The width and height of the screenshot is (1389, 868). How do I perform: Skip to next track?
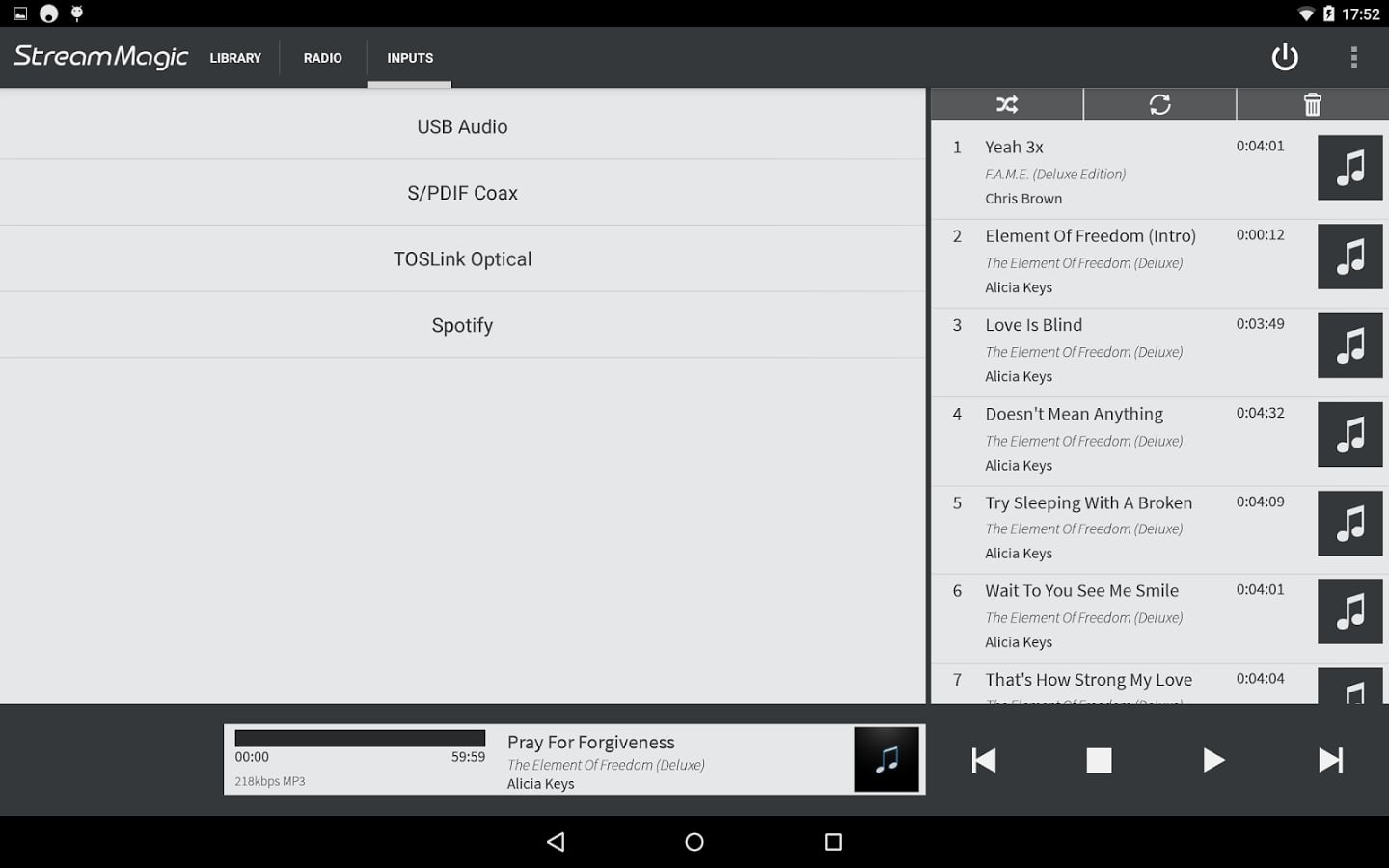tap(1330, 760)
